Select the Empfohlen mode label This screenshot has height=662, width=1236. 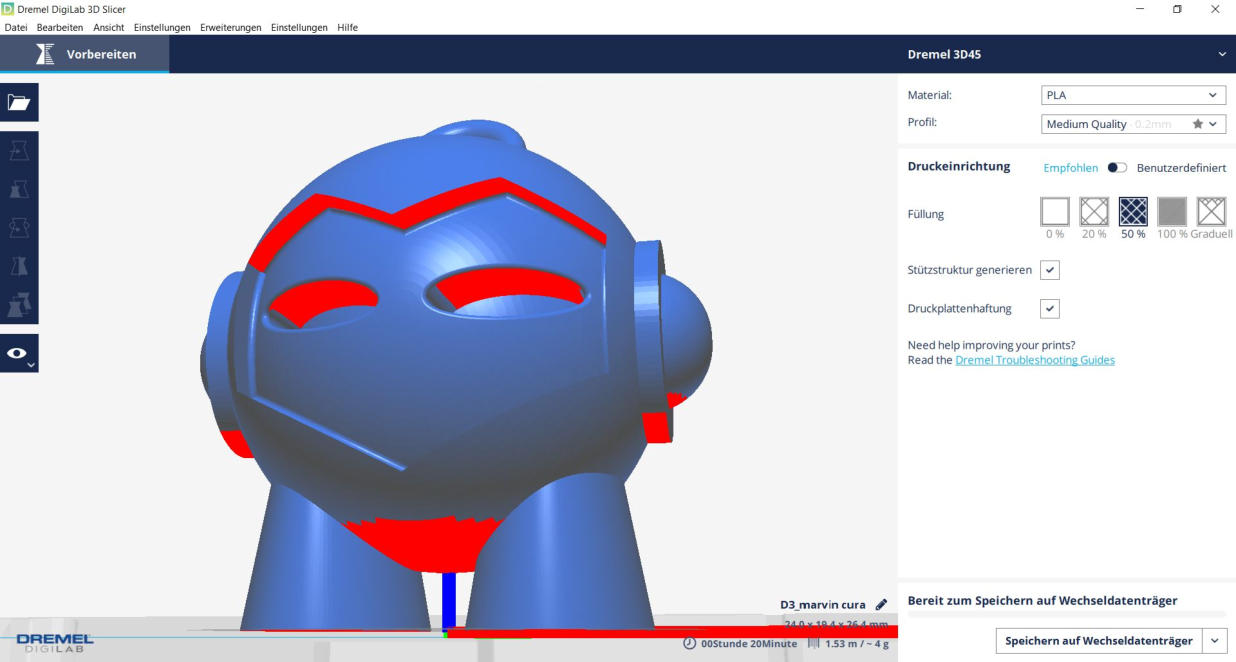(1070, 168)
